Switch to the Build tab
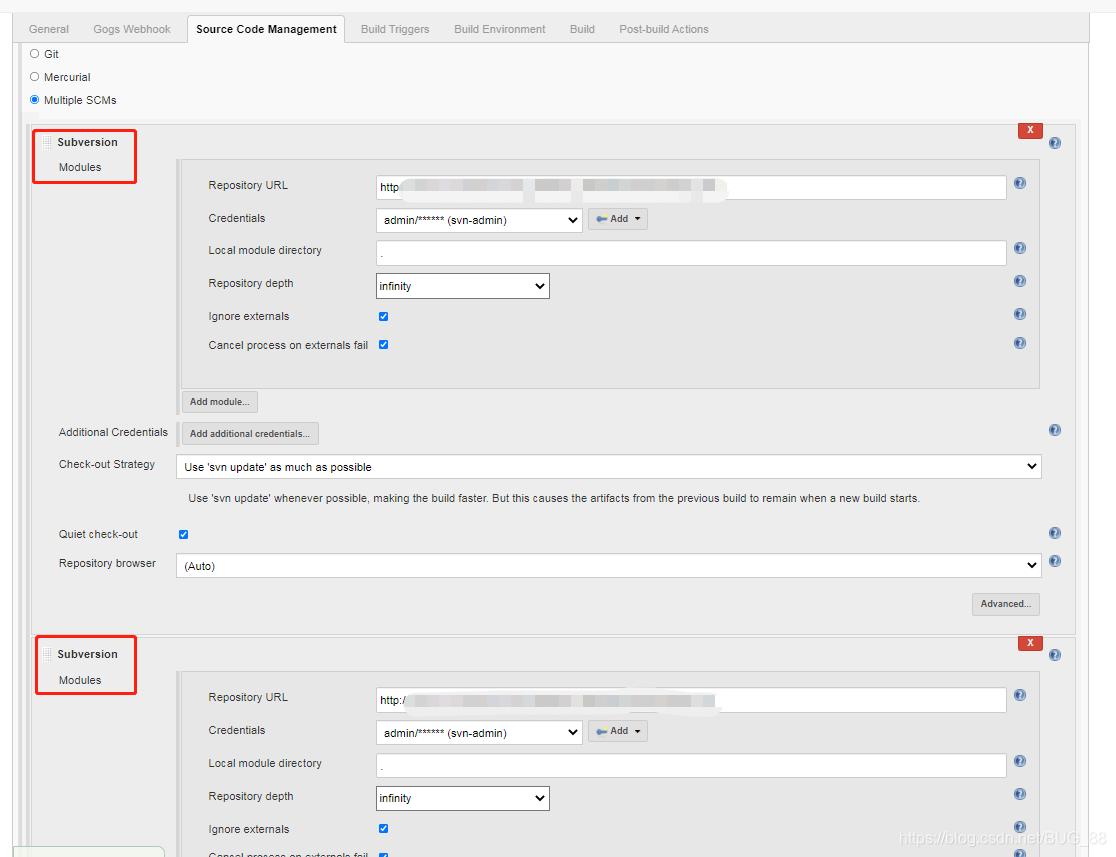 582,29
